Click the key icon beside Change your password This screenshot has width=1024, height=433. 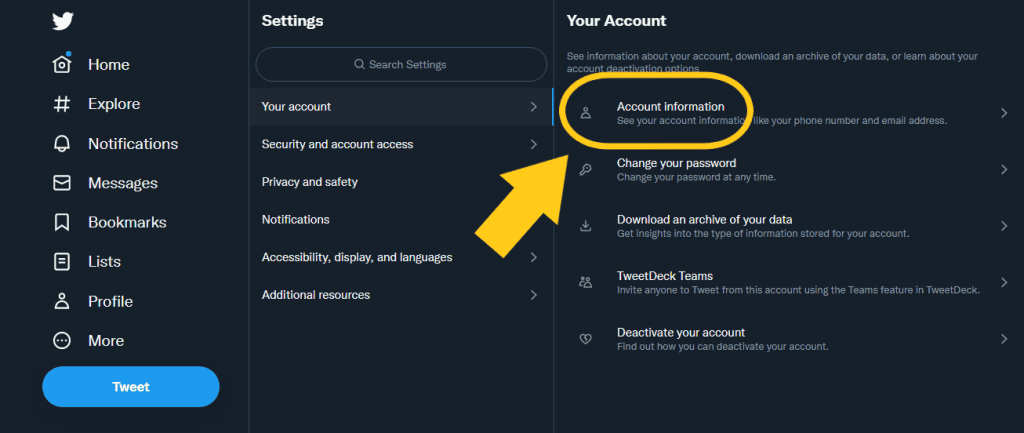pyautogui.click(x=586, y=170)
